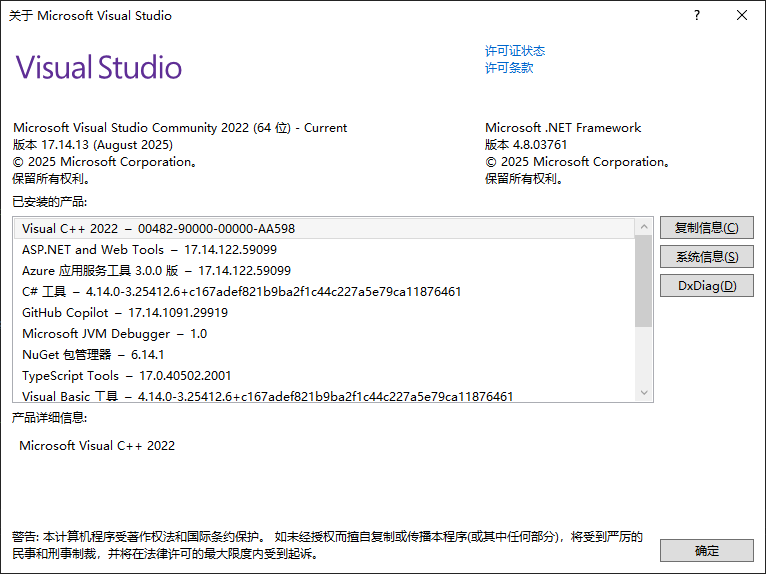Select ASP.NET and Web Tools row
The image size is (766, 574).
324,250
